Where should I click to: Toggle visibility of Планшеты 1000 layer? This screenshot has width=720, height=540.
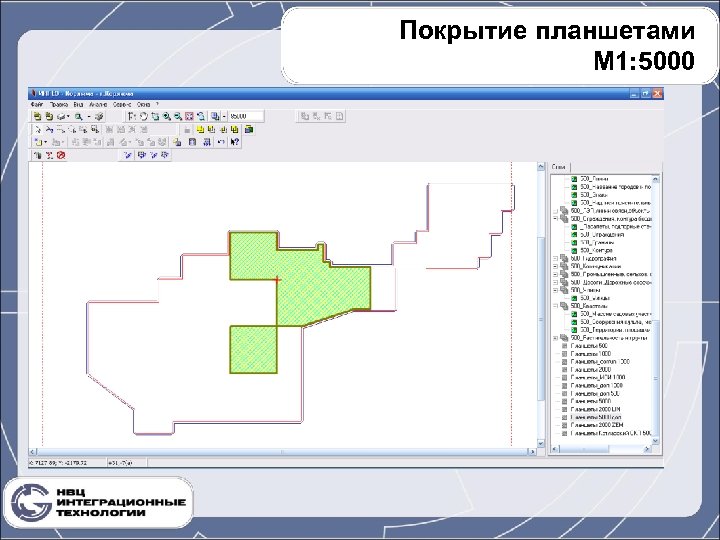(565, 354)
